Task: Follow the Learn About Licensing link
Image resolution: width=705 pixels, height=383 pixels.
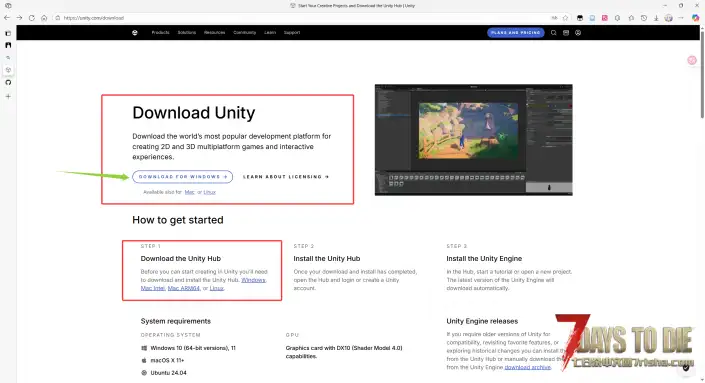Action: point(286,177)
